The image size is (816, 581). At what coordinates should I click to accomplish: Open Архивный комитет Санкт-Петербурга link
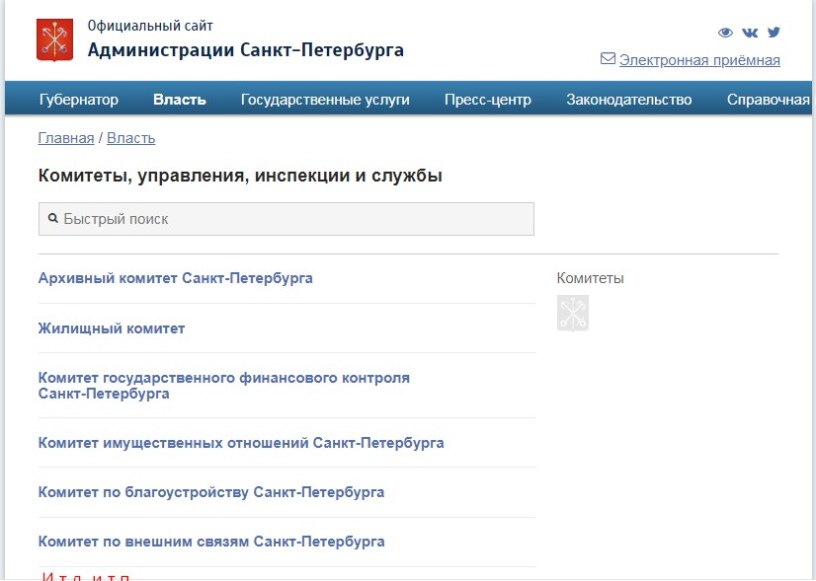175,278
